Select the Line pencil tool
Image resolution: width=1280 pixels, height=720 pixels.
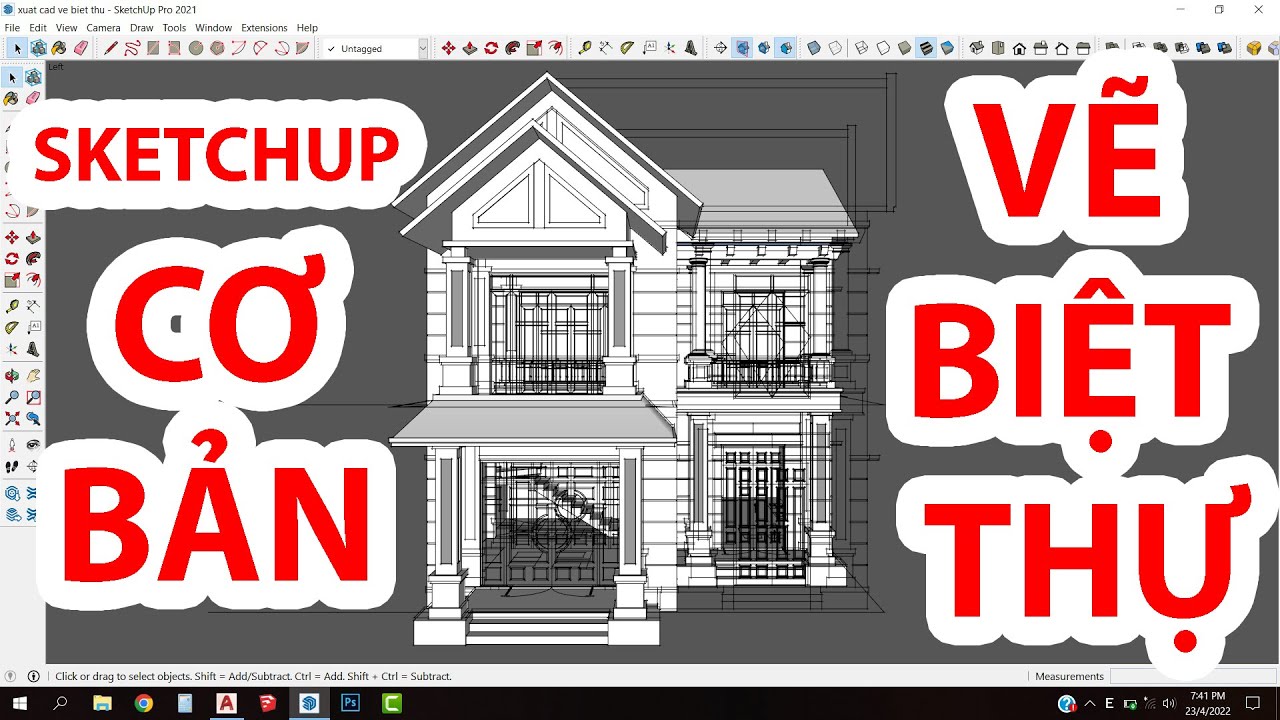click(110, 48)
